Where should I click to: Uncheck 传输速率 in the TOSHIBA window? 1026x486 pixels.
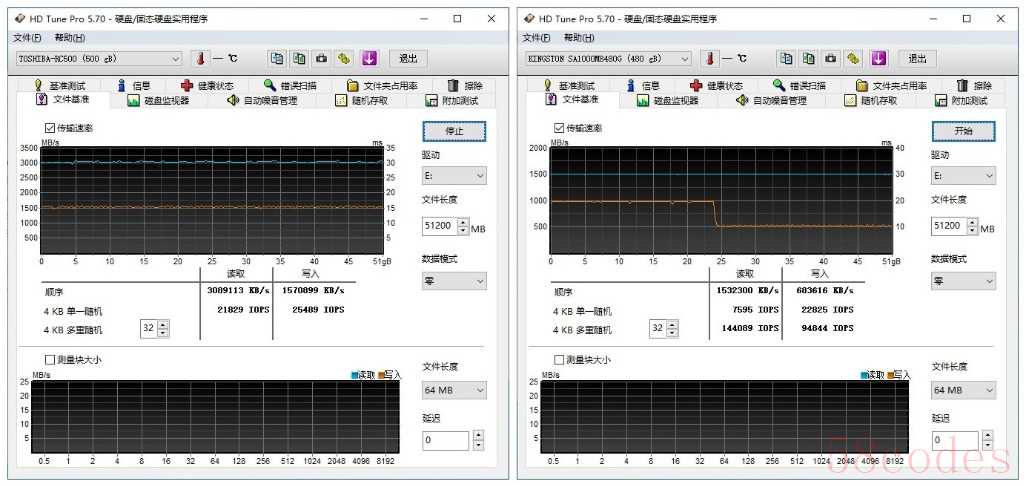(x=50, y=128)
